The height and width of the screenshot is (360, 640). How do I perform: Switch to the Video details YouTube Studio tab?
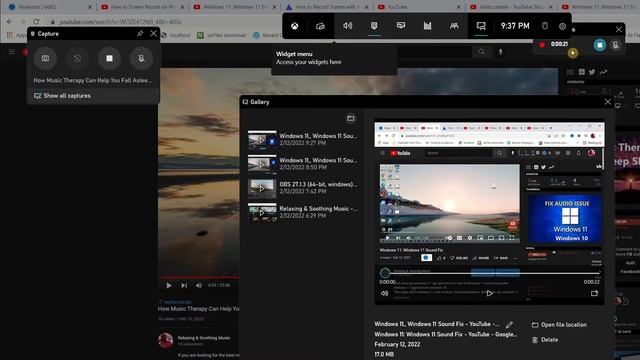tap(511, 7)
